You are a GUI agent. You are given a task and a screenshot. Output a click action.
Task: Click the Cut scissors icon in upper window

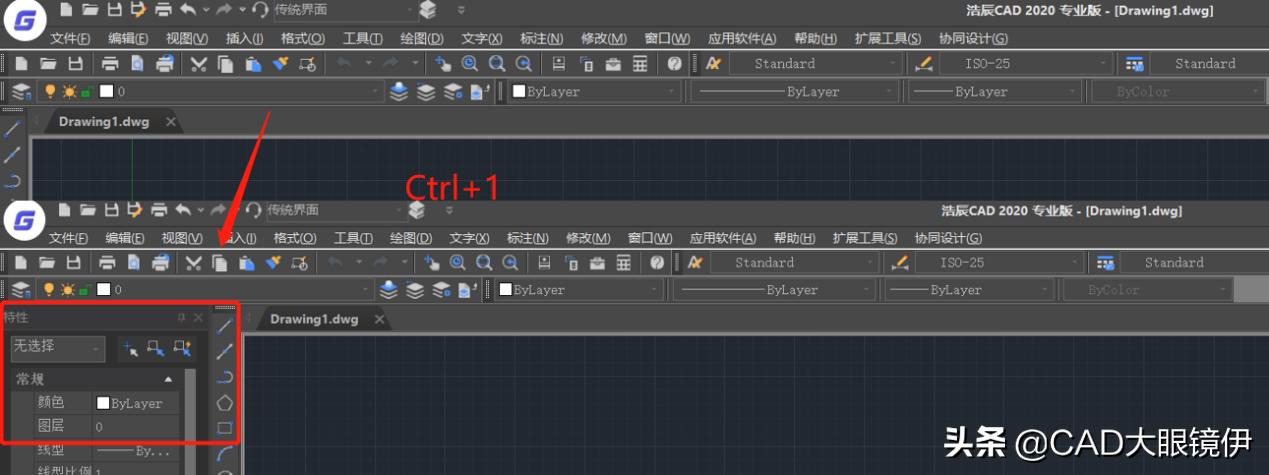tap(198, 63)
